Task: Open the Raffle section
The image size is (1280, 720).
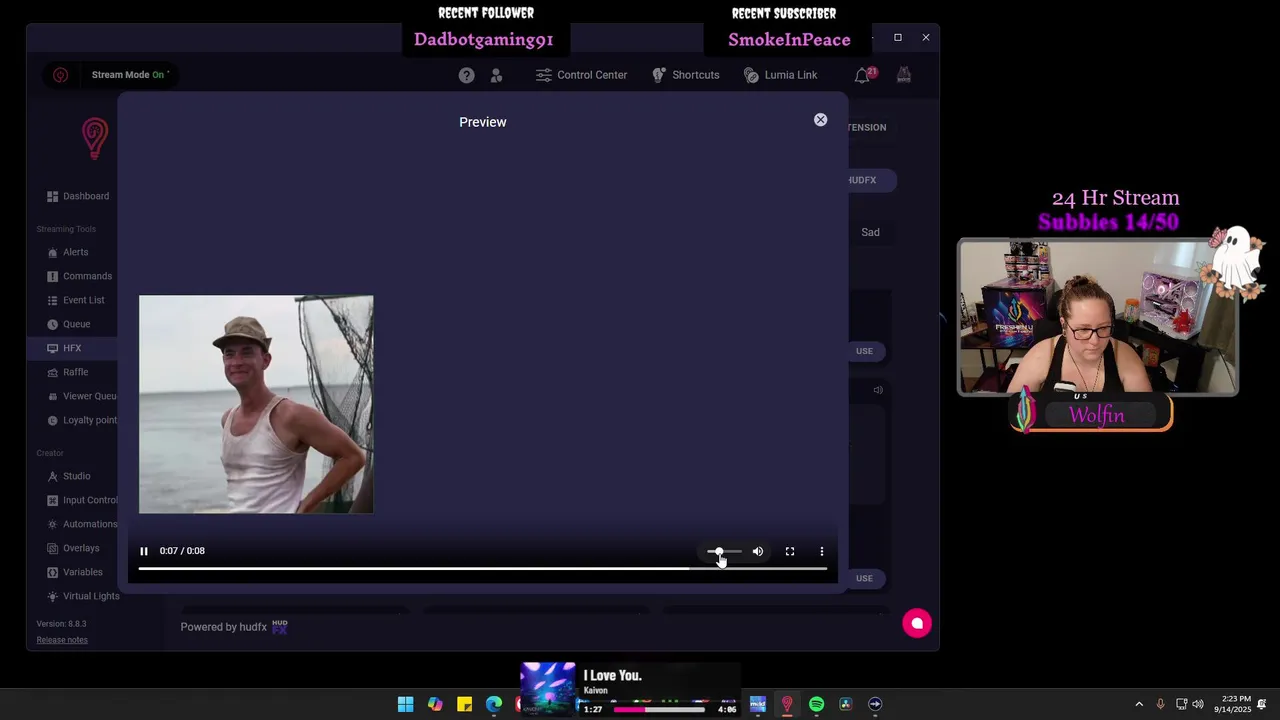Action: (x=68, y=372)
